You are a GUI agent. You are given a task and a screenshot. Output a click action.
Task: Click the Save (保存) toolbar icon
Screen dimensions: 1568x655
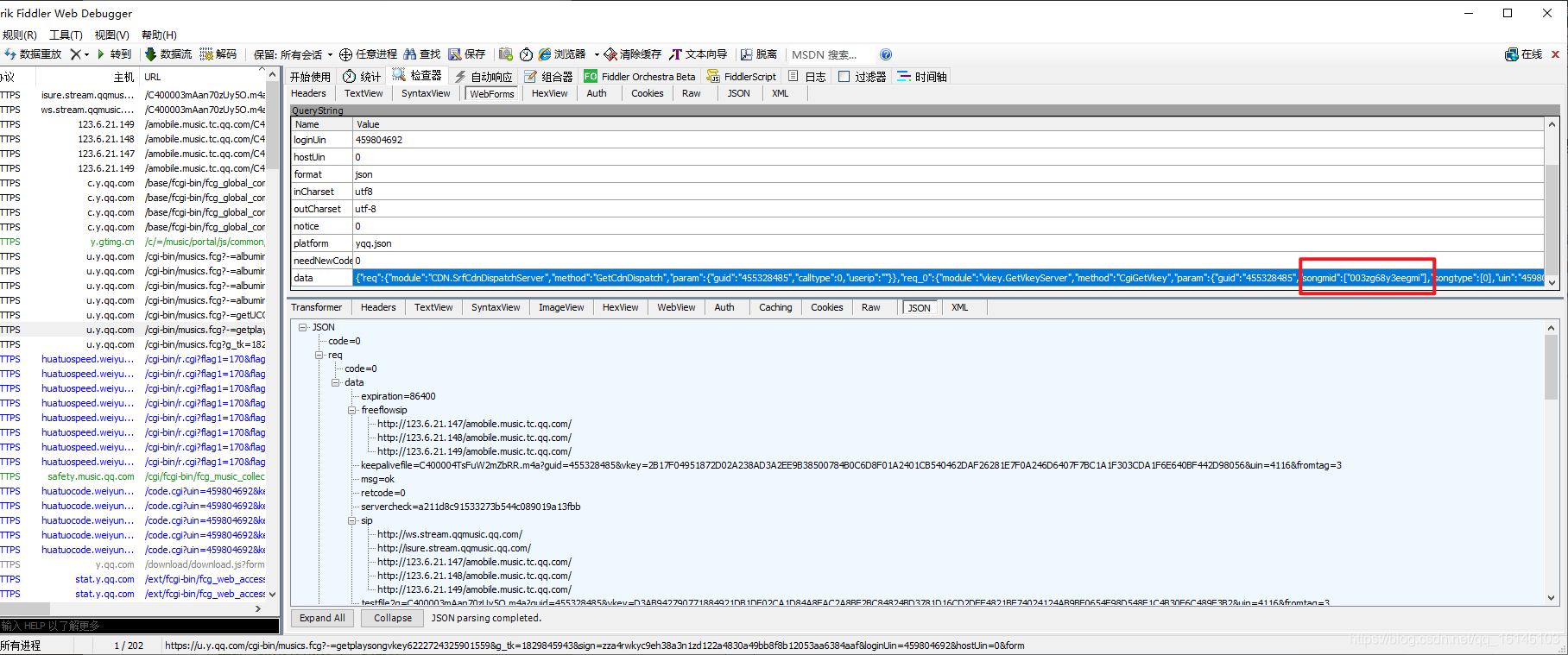(454, 54)
